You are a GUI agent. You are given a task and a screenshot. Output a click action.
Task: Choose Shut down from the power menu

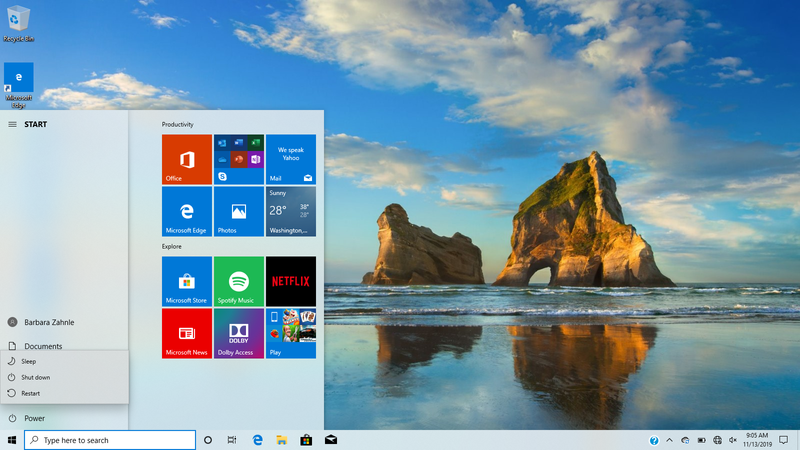pos(64,377)
